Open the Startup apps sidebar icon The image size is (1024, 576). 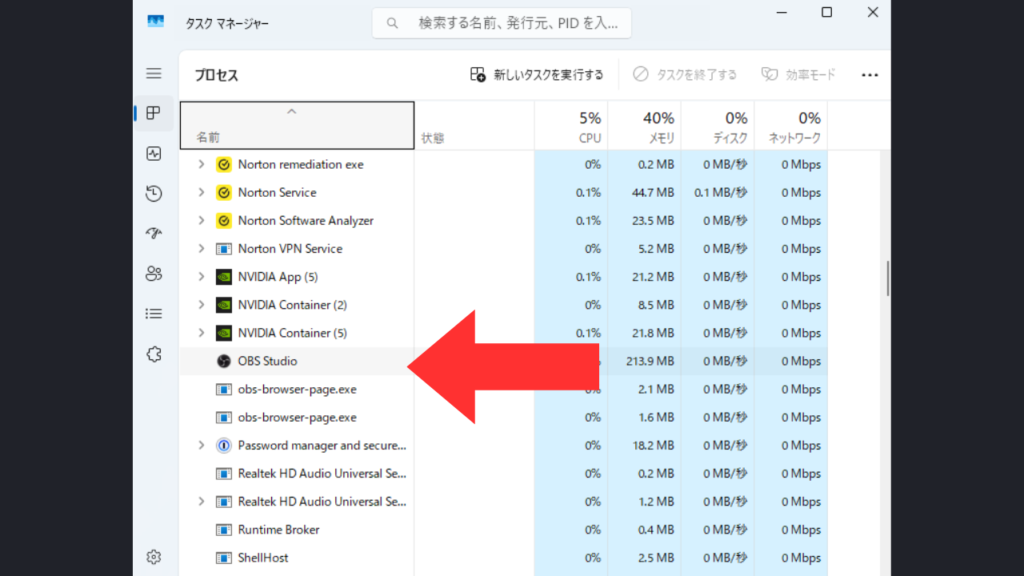153,233
